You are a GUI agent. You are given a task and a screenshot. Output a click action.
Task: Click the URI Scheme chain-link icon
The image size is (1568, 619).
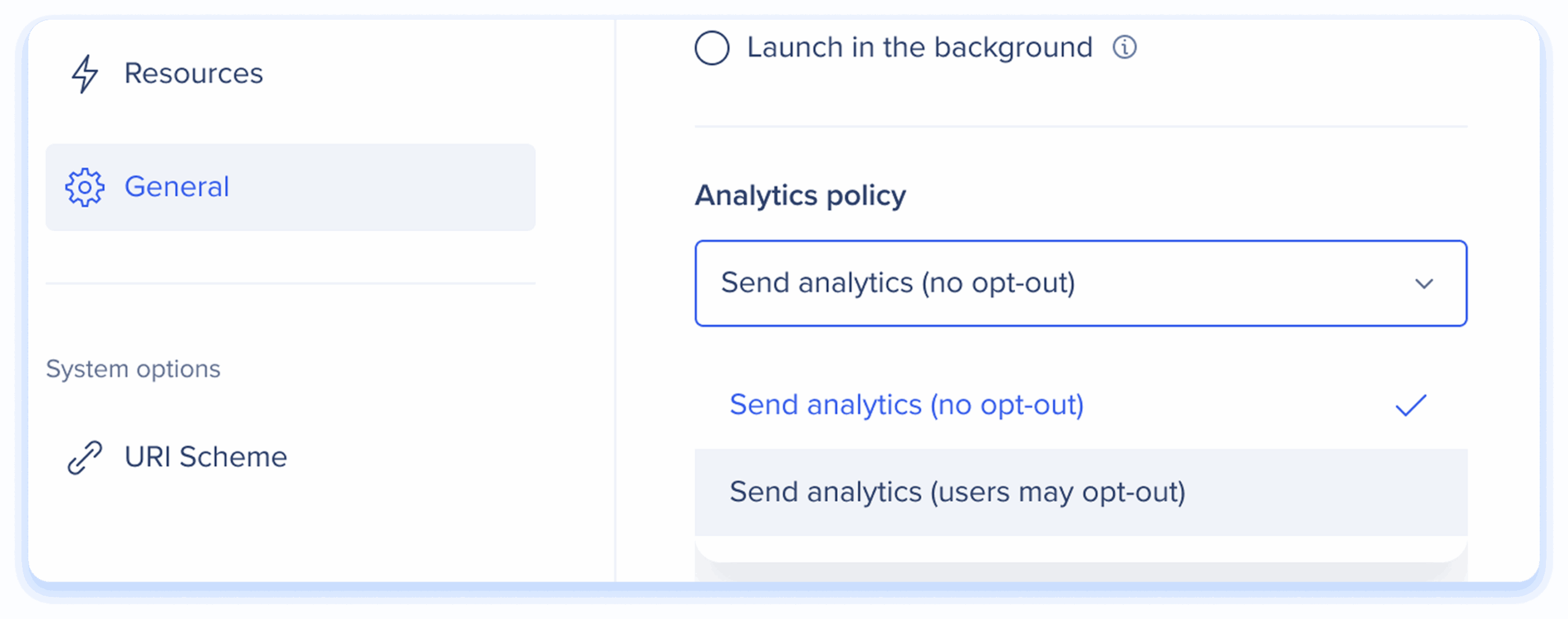point(85,458)
